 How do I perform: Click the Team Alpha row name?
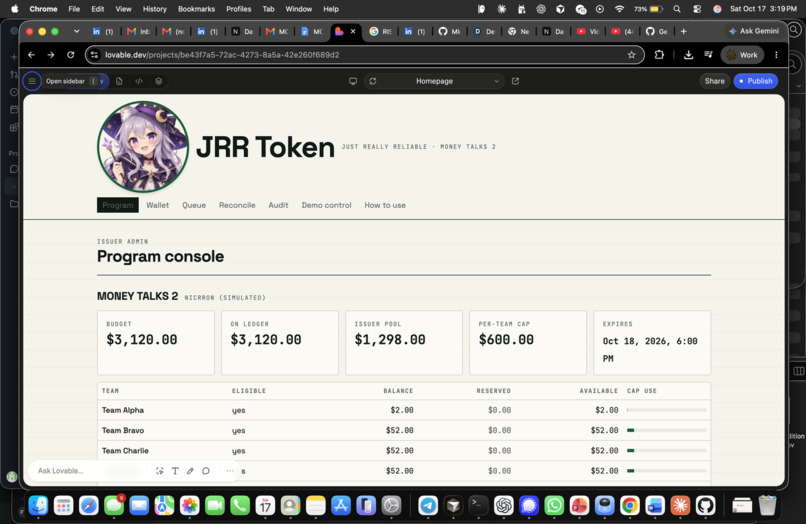pyautogui.click(x=123, y=410)
